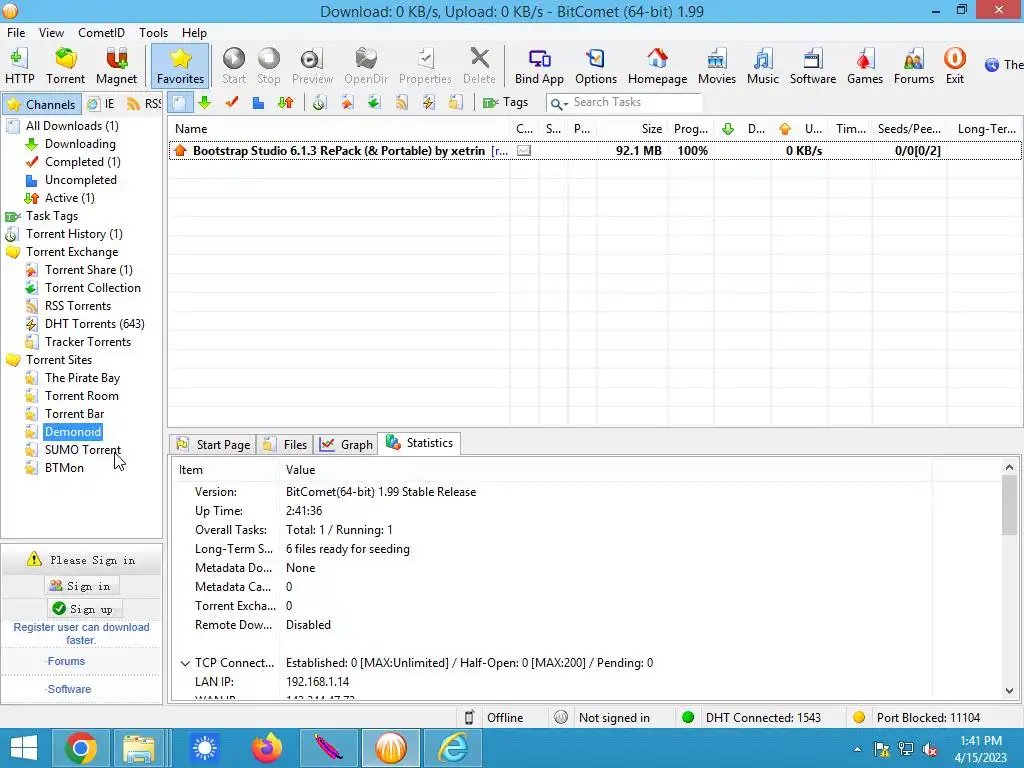Screen dimensions: 1024x768
Task: Focus the Search Tasks input field
Action: (636, 103)
